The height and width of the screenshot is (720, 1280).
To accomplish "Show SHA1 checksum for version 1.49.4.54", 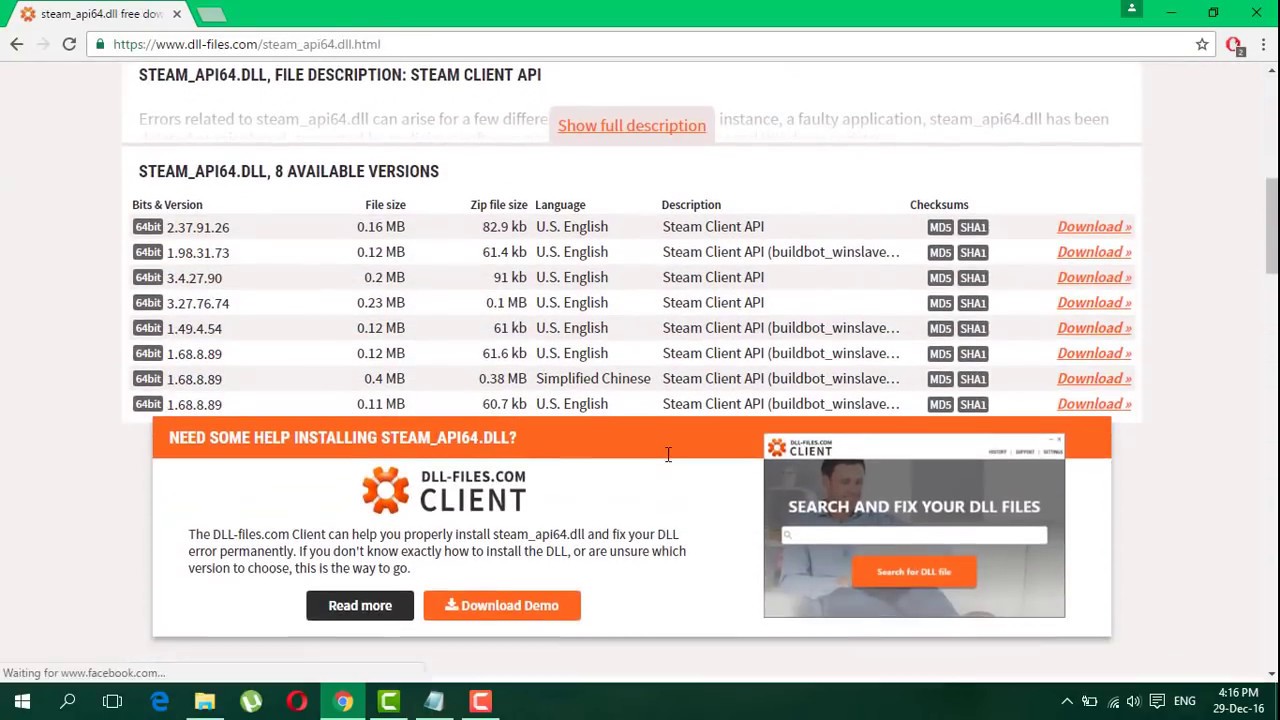I will click(x=972, y=328).
